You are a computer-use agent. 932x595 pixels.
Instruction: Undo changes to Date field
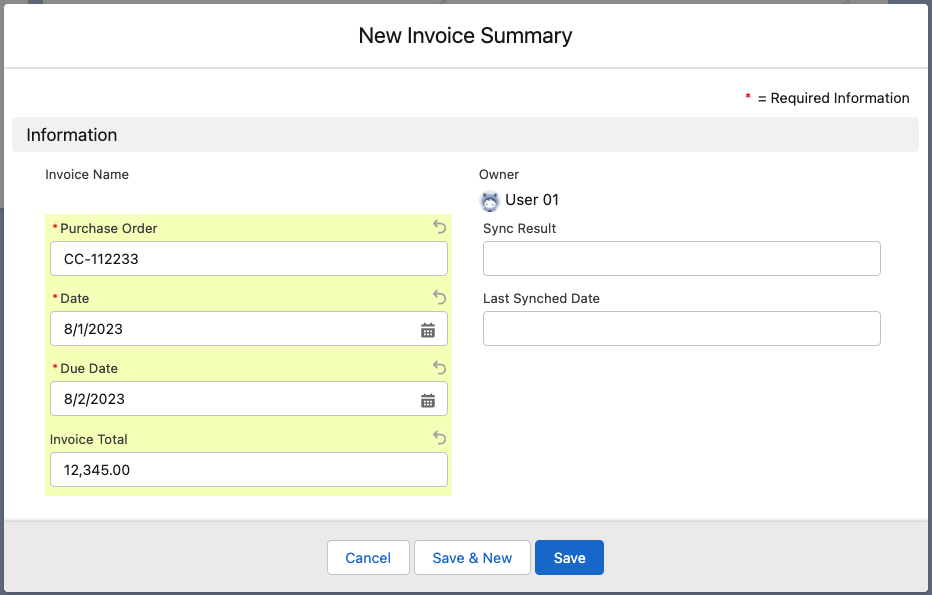pyautogui.click(x=439, y=297)
